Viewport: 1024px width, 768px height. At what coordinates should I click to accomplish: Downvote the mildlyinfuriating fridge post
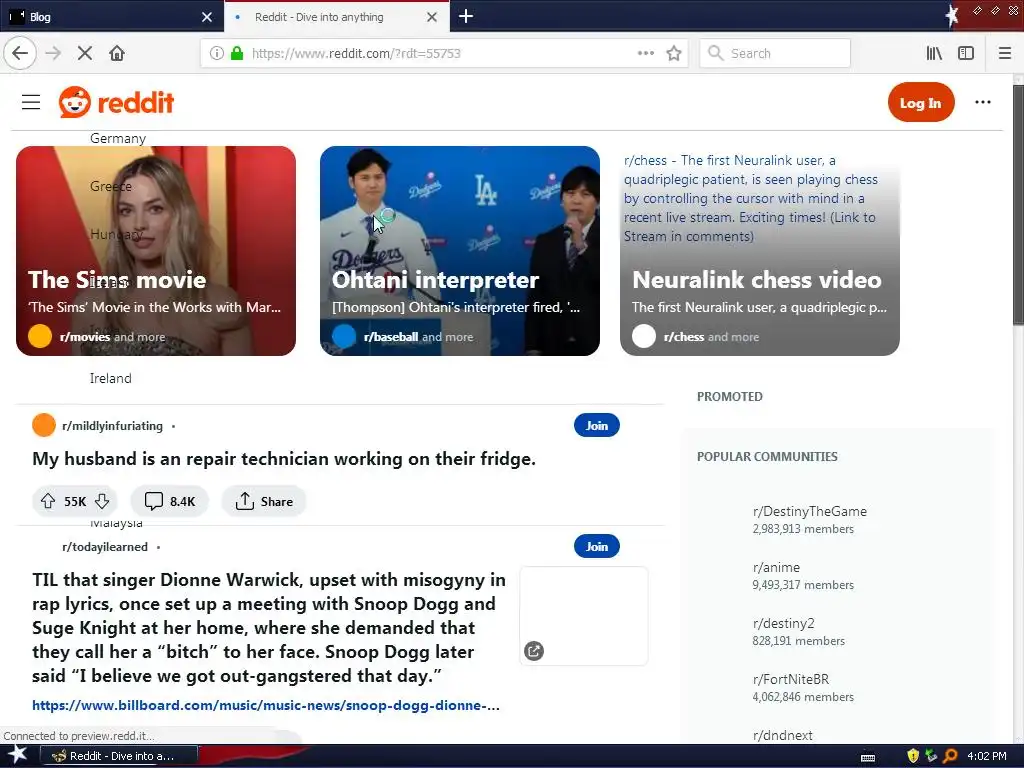click(x=102, y=501)
